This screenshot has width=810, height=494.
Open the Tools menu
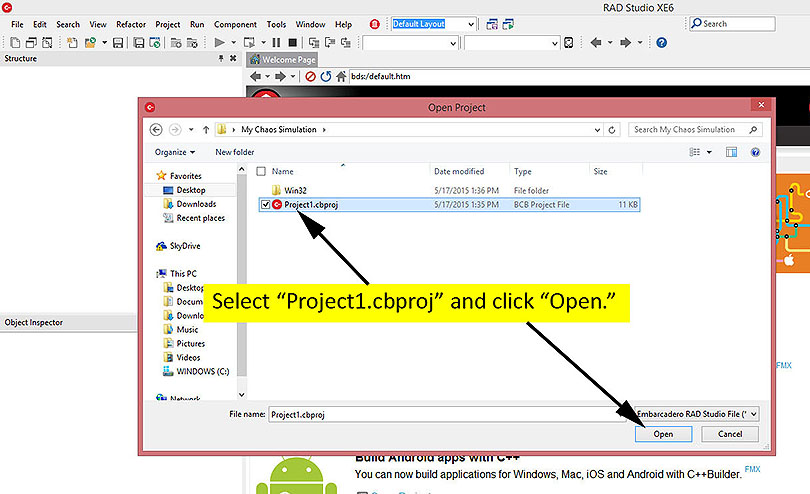tap(276, 24)
